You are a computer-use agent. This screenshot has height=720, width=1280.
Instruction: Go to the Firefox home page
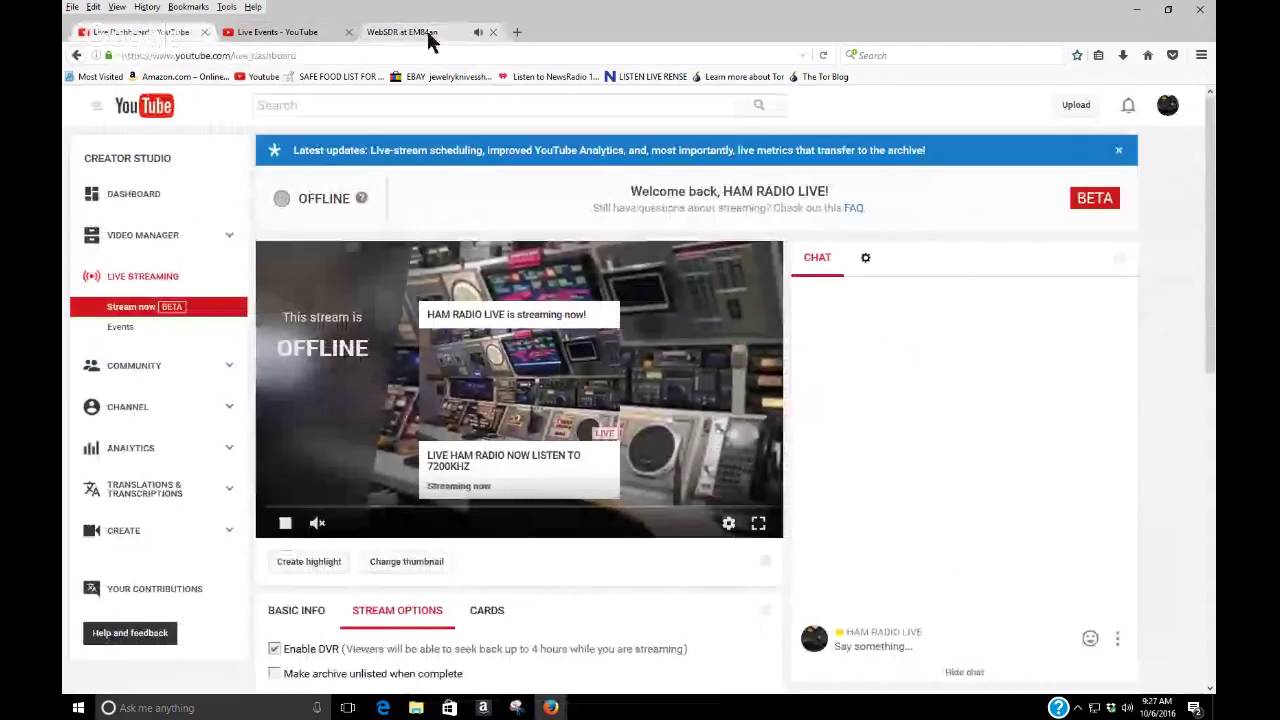click(1148, 55)
